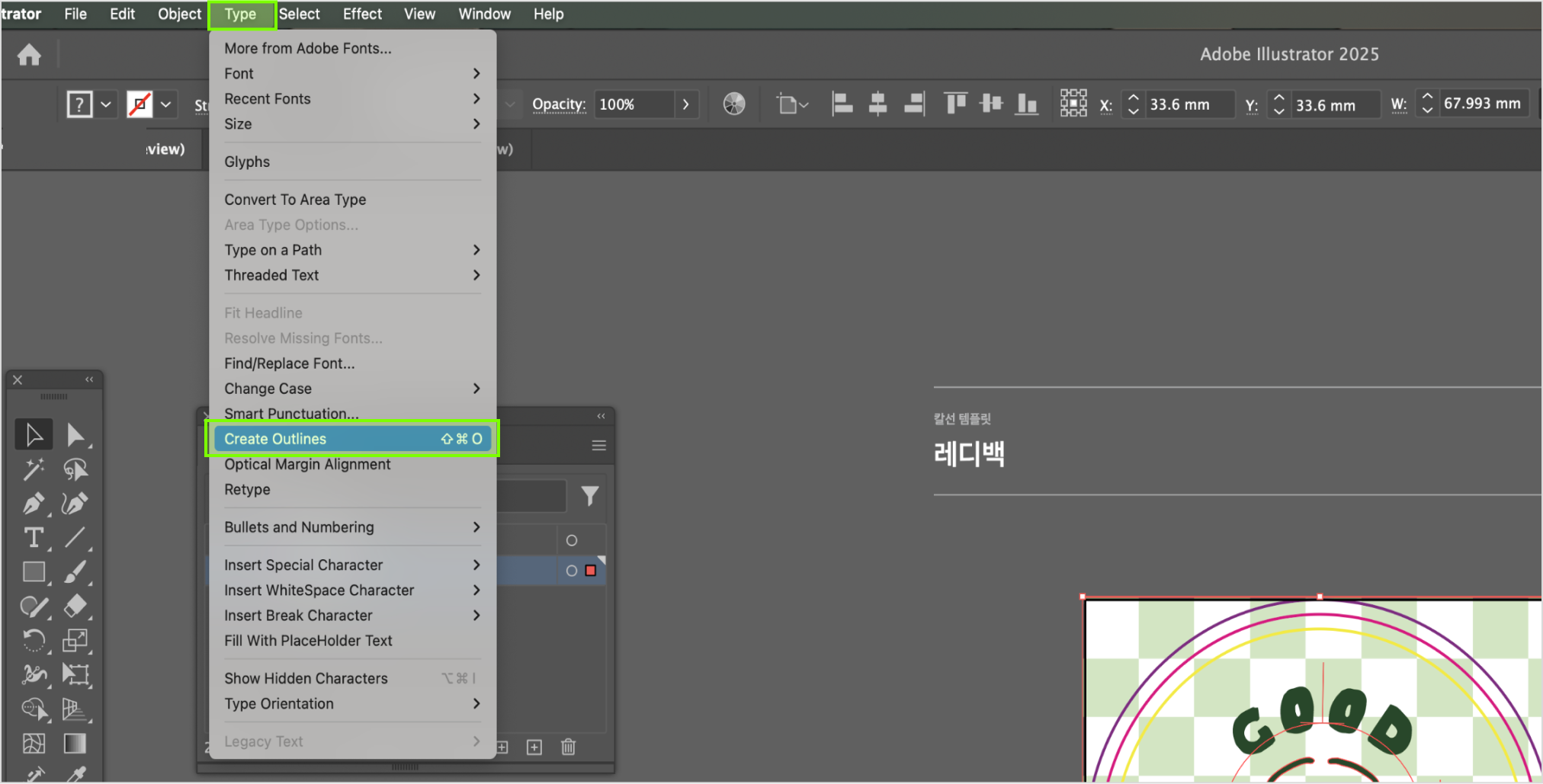The height and width of the screenshot is (784, 1543).
Task: Click the red selection indicator square
Action: (591, 571)
